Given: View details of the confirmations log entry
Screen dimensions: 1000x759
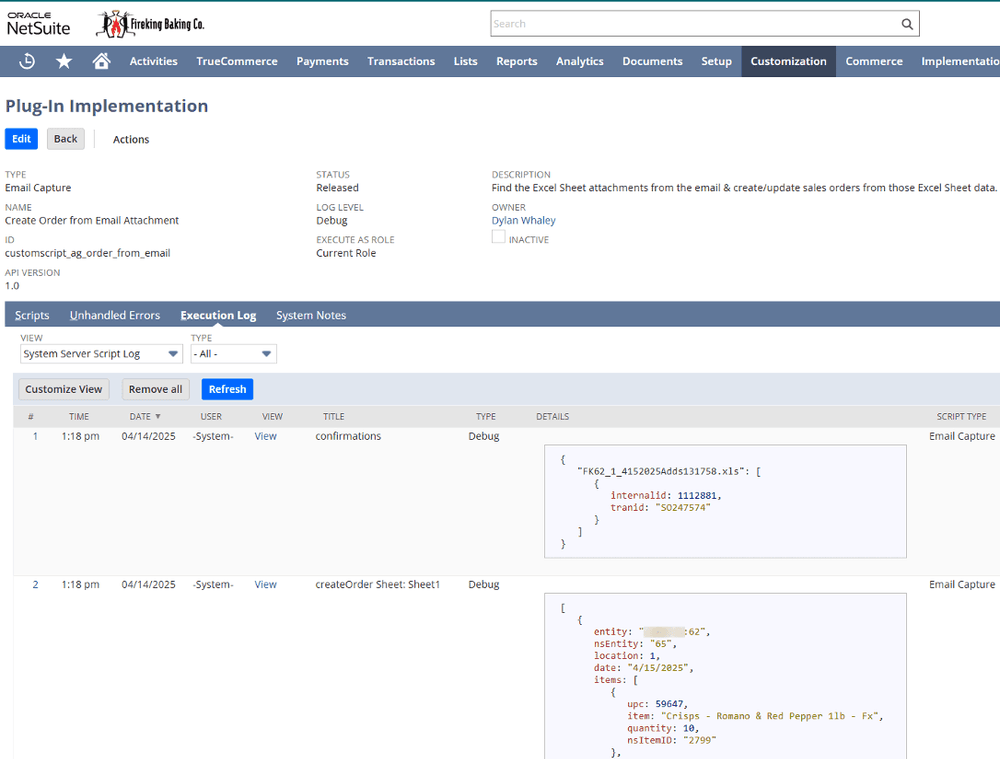Looking at the screenshot, I should pyautogui.click(x=265, y=436).
